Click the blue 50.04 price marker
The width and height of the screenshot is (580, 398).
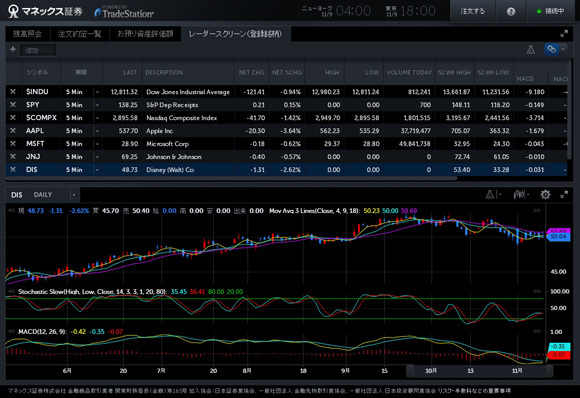(x=558, y=237)
